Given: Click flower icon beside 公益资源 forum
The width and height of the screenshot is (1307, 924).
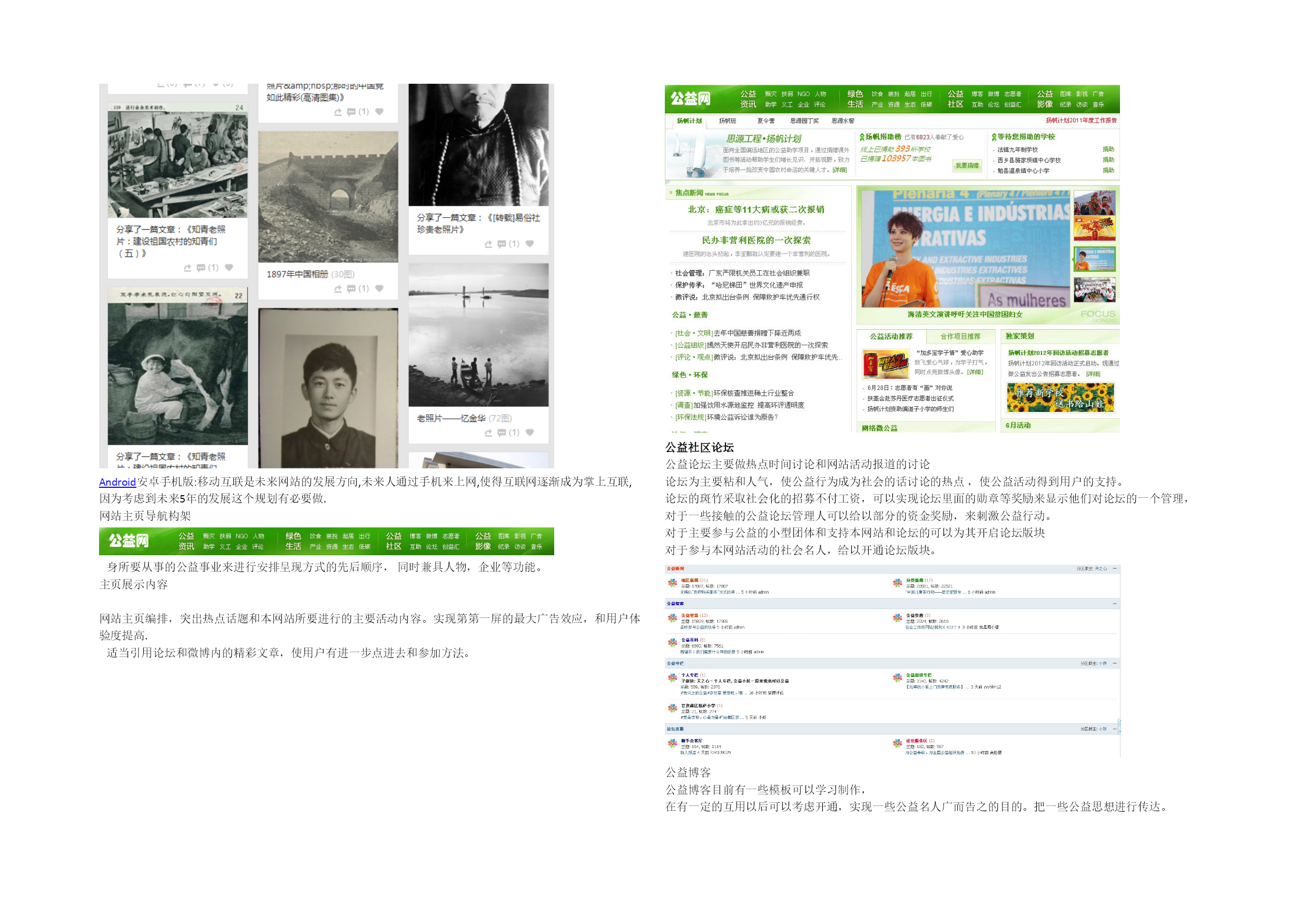Looking at the screenshot, I should (897, 618).
